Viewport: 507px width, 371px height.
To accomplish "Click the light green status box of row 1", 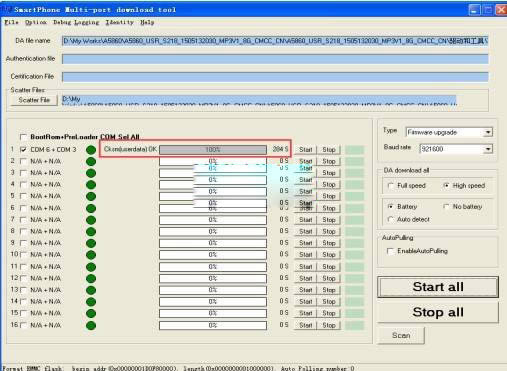I will (354, 150).
